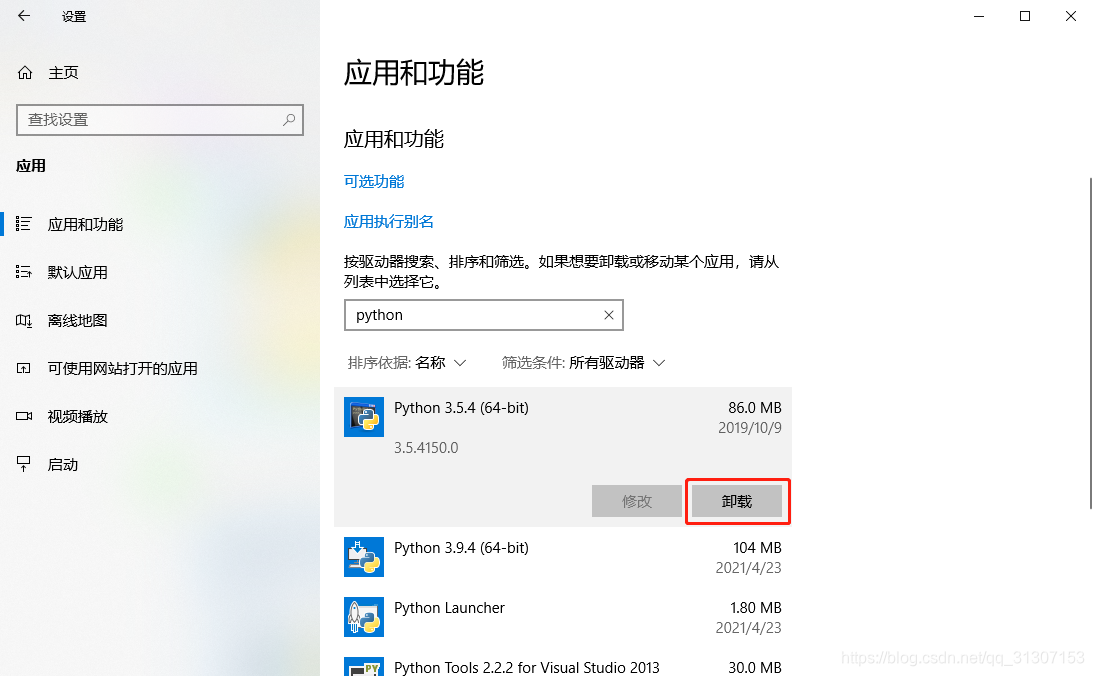Image resolution: width=1094 pixels, height=676 pixels.
Task: Click the Python 3.9.4 app icon
Action: pos(364,557)
